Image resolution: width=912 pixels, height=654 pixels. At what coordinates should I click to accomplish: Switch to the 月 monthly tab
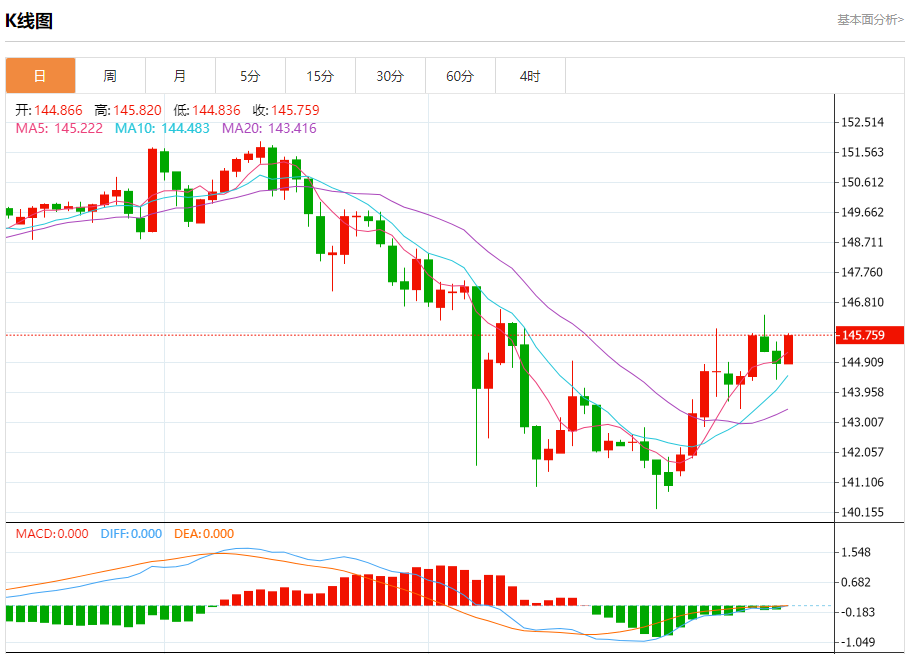[180, 76]
